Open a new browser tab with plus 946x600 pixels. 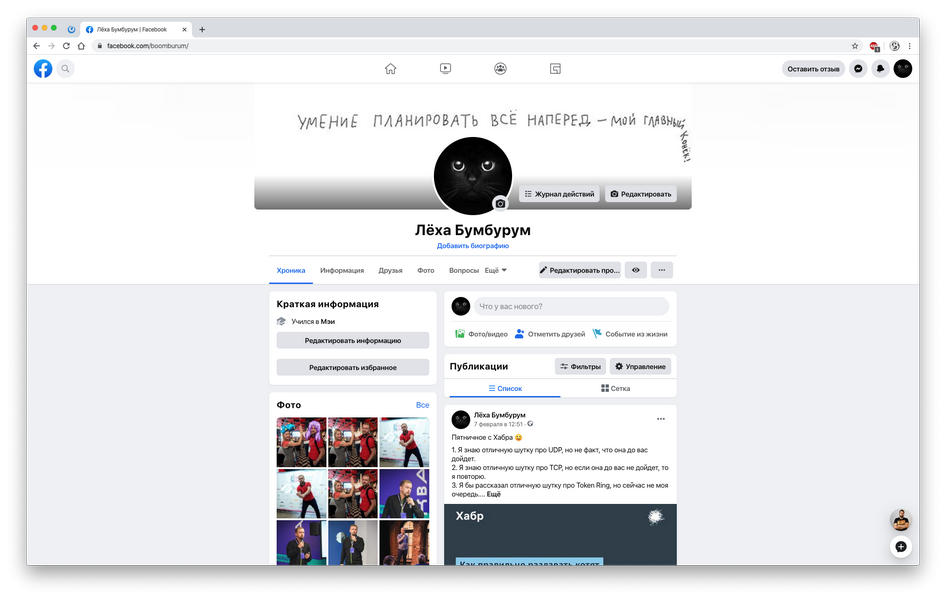point(202,30)
